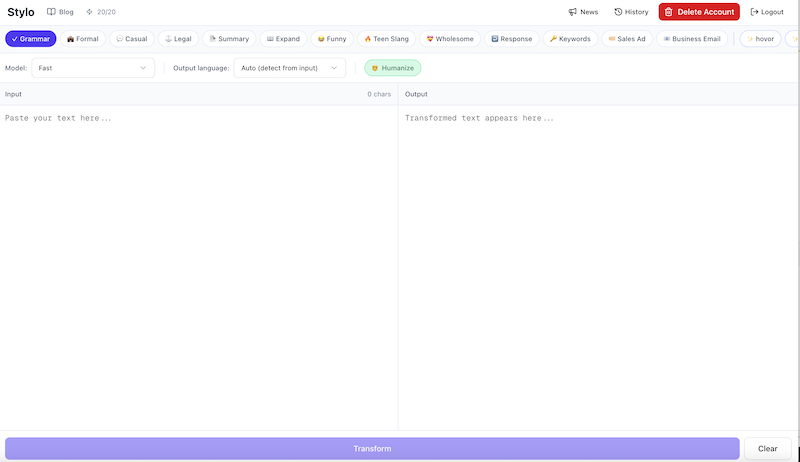Viewport: 800px width, 462px height.
Task: Select the Wholesome style chip
Action: [450, 39]
